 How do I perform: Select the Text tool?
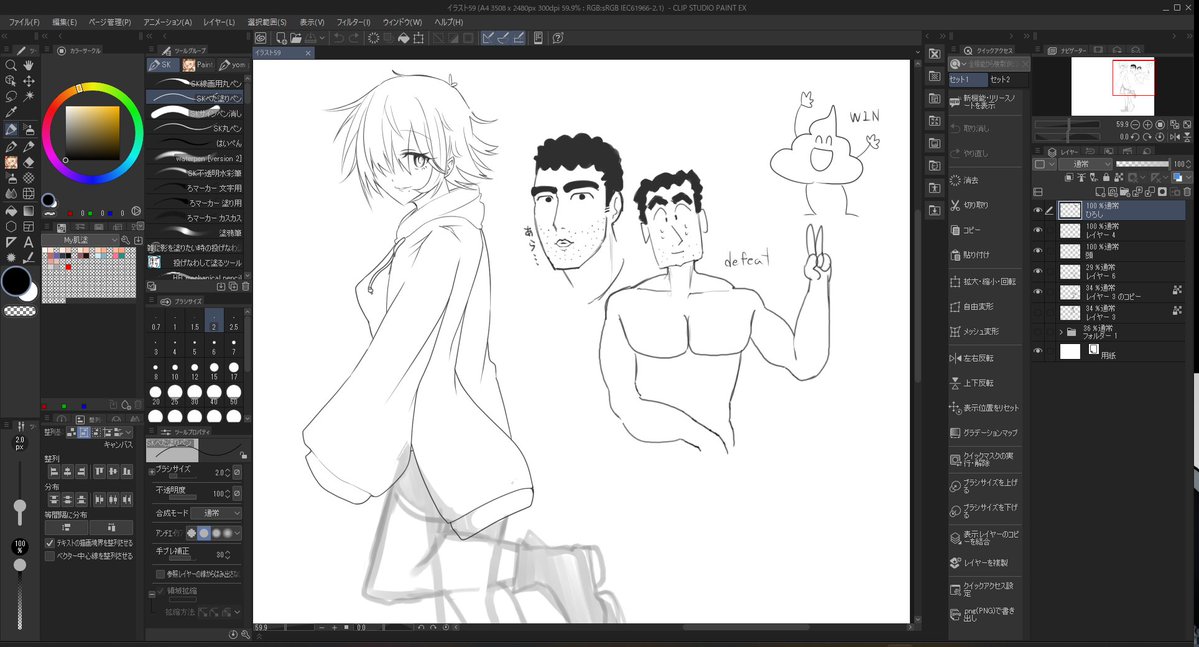[29, 242]
